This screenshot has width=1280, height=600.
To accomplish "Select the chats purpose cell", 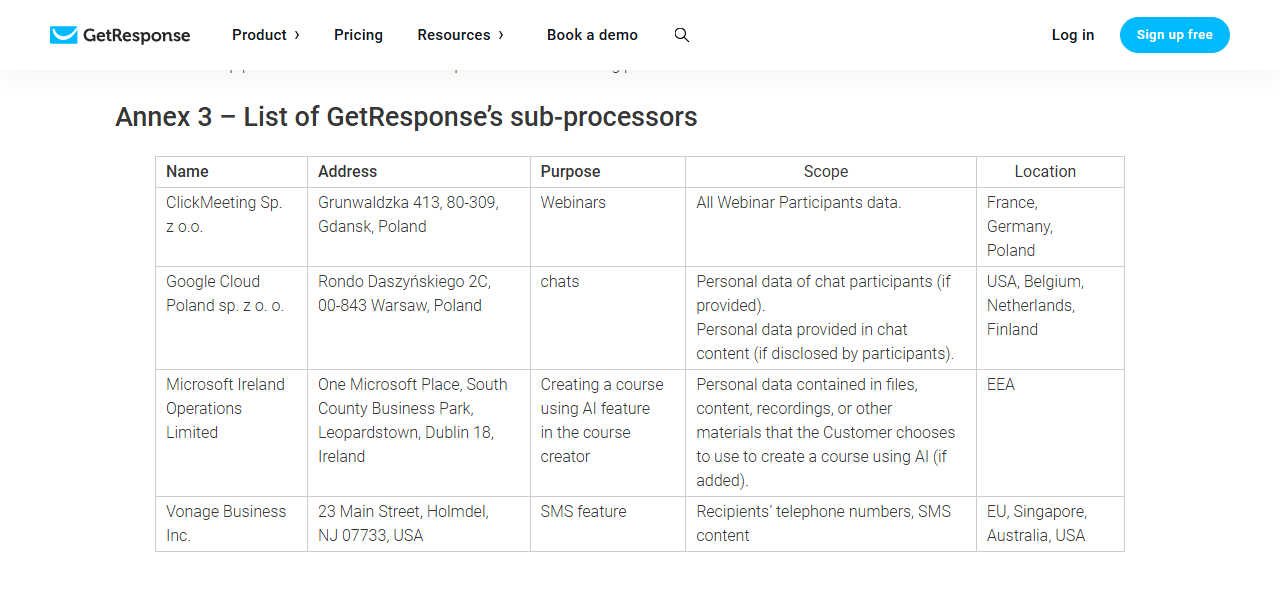I will (608, 318).
